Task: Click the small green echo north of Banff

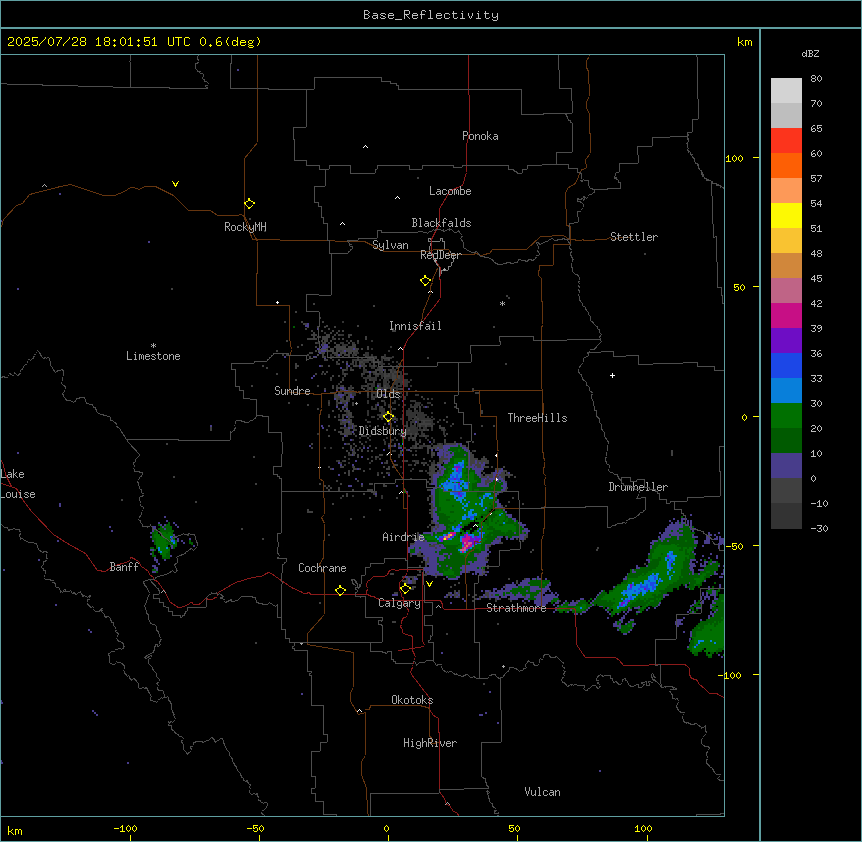Action: point(164,539)
